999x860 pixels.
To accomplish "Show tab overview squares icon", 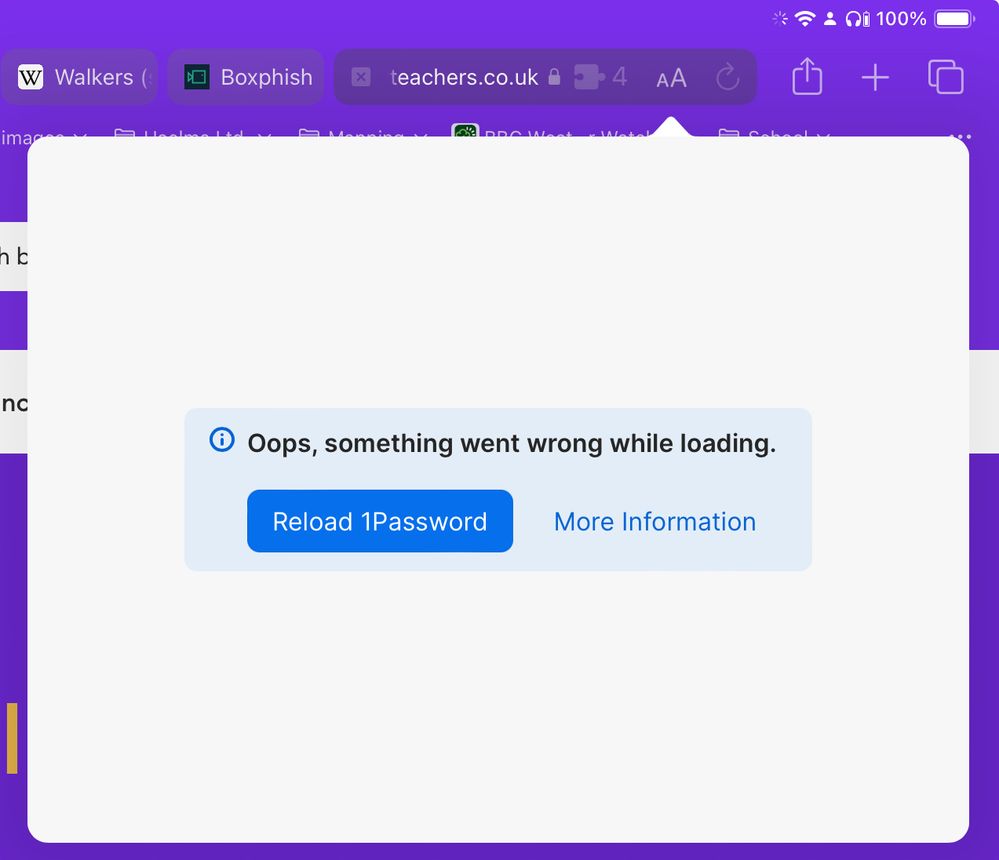I will (945, 77).
